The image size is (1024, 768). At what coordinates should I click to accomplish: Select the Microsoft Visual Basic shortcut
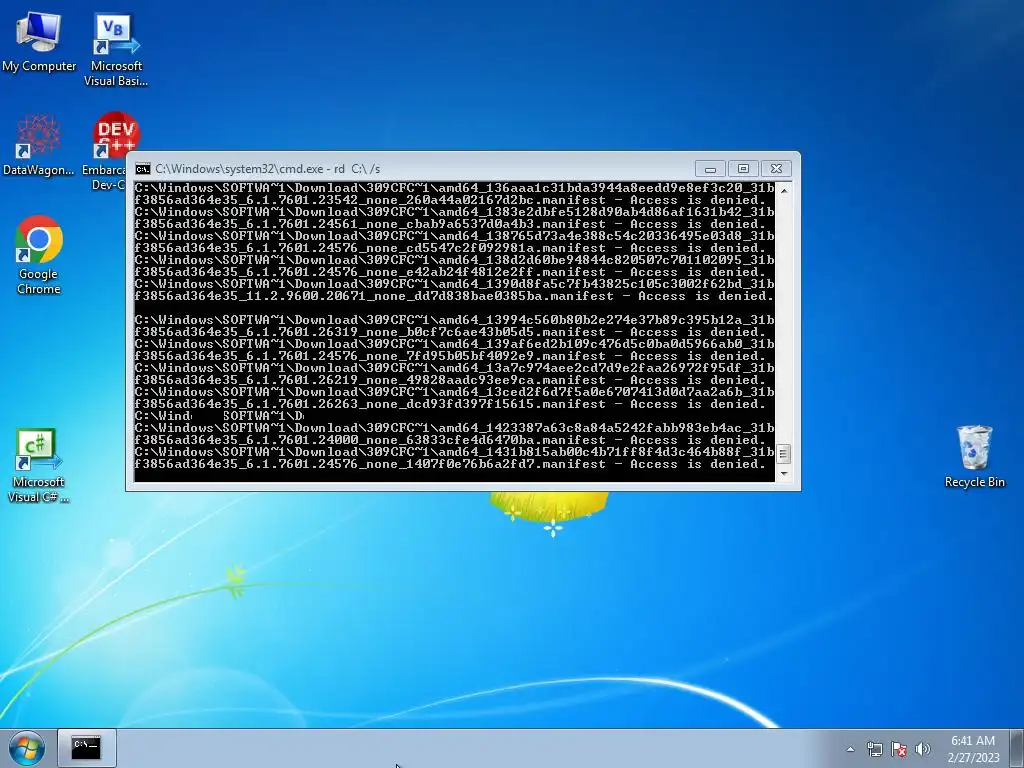(x=116, y=50)
